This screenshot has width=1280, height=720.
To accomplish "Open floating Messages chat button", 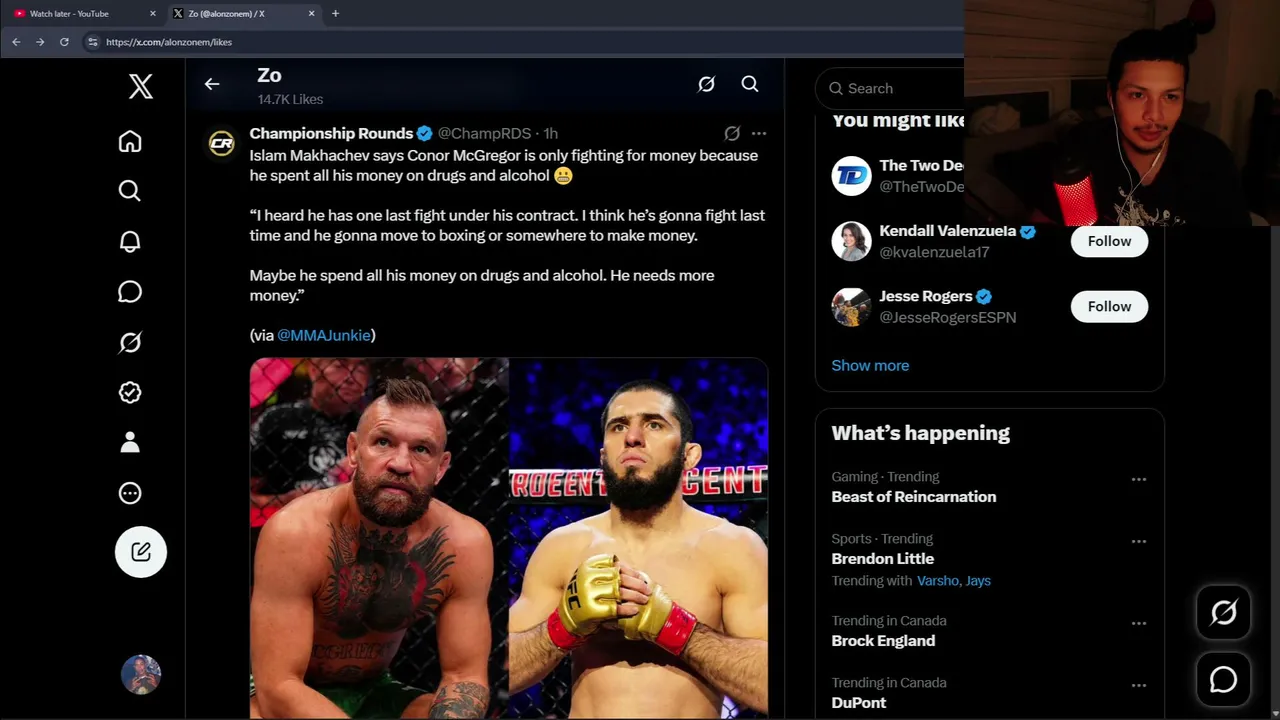I will pyautogui.click(x=1224, y=680).
